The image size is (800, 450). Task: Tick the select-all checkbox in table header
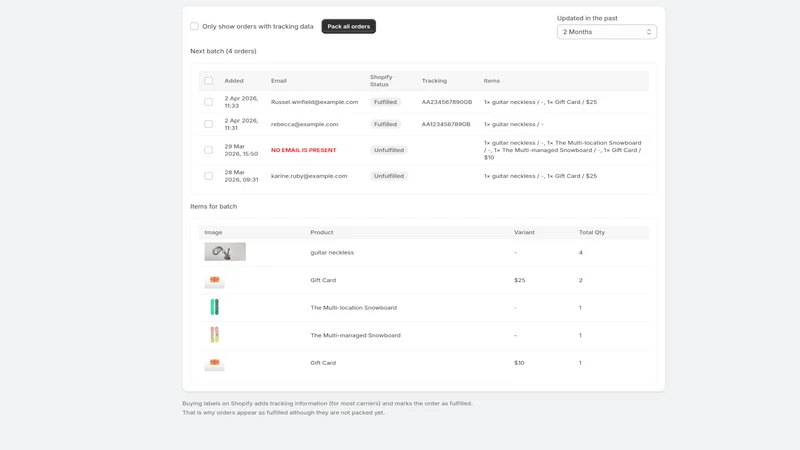pyautogui.click(x=209, y=81)
